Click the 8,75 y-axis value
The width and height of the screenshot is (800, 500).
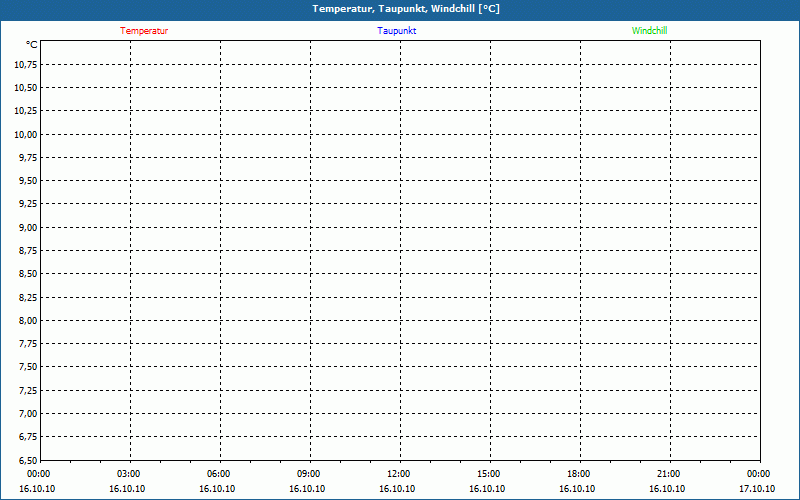coord(28,251)
